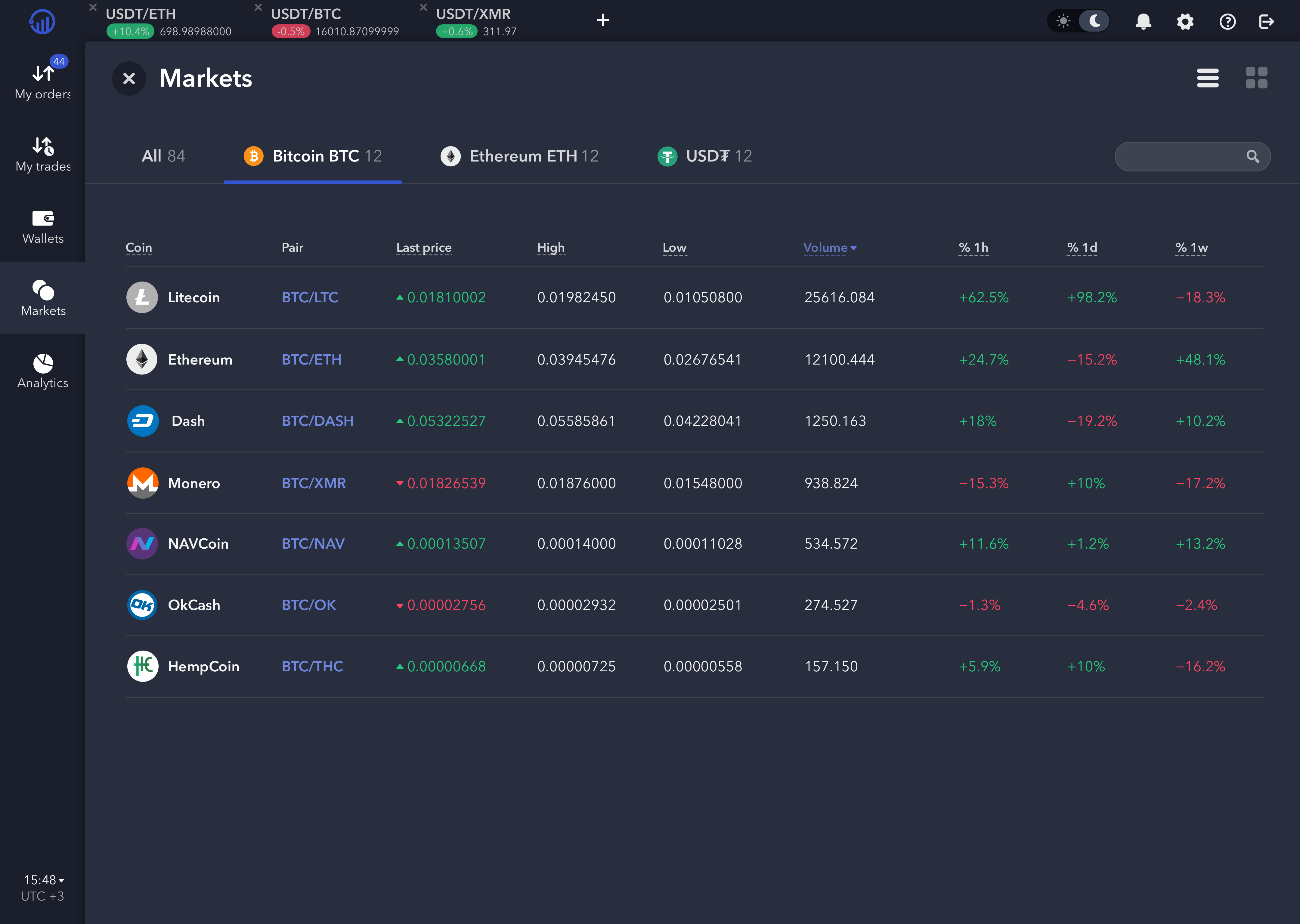Click the app logo icon
1300x924 pixels.
coord(42,22)
